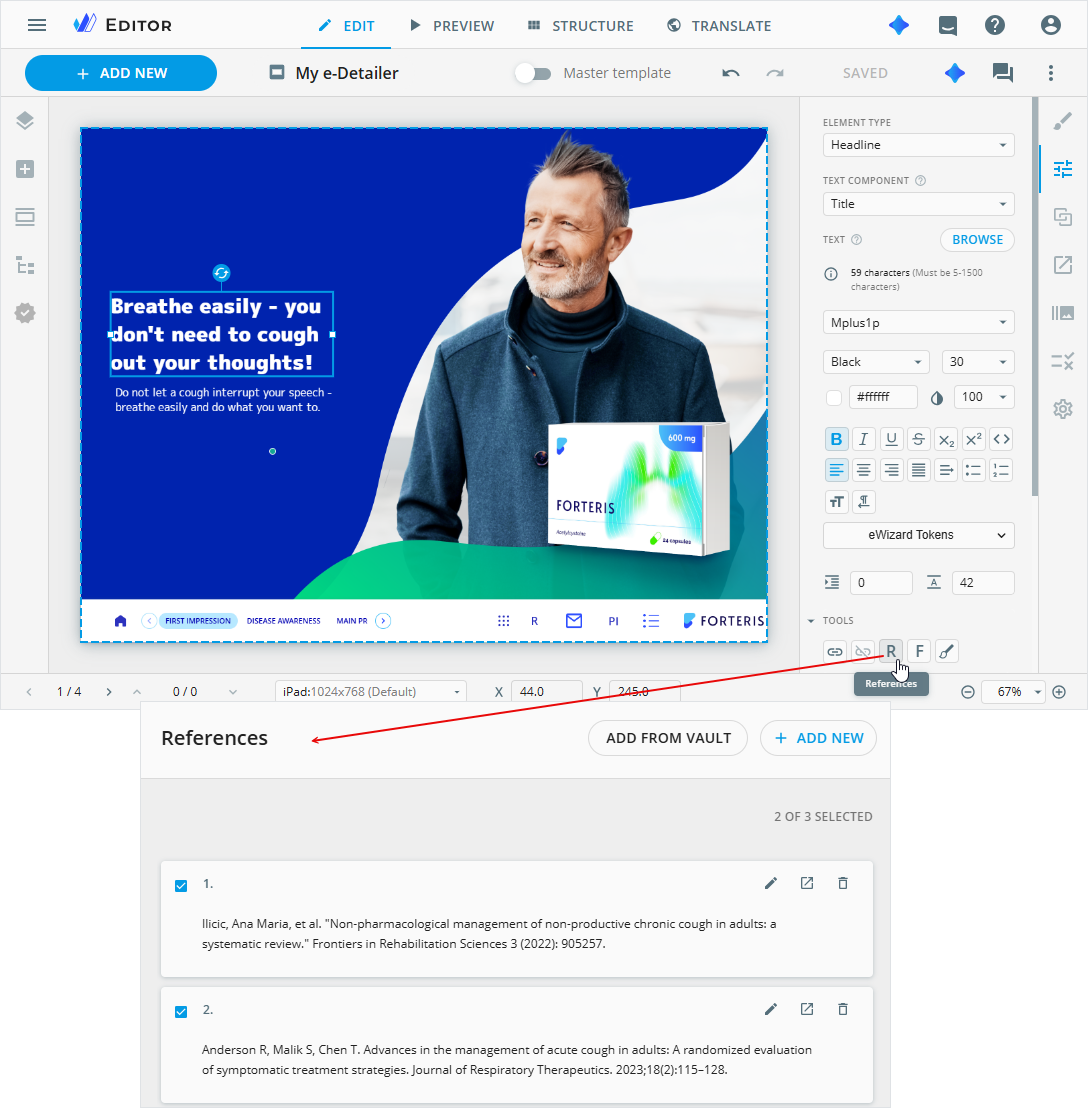Click the blue Add New button
This screenshot has height=1108, width=1088.
tap(121, 73)
